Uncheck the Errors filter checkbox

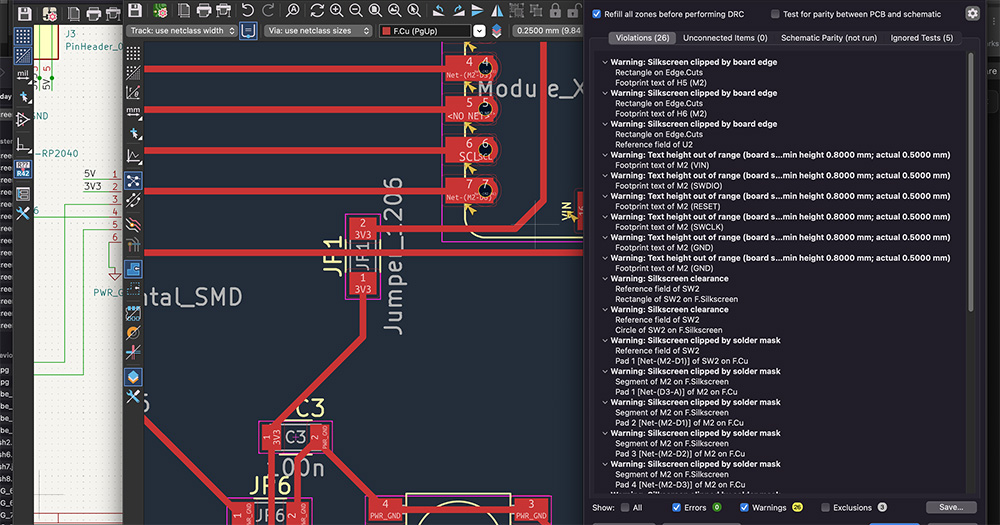[676, 508]
